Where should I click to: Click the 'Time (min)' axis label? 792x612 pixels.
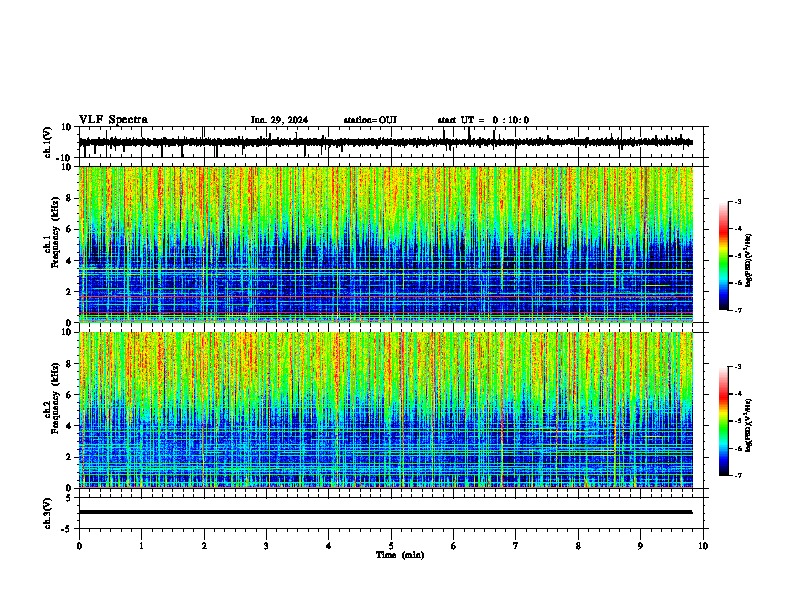(x=400, y=555)
